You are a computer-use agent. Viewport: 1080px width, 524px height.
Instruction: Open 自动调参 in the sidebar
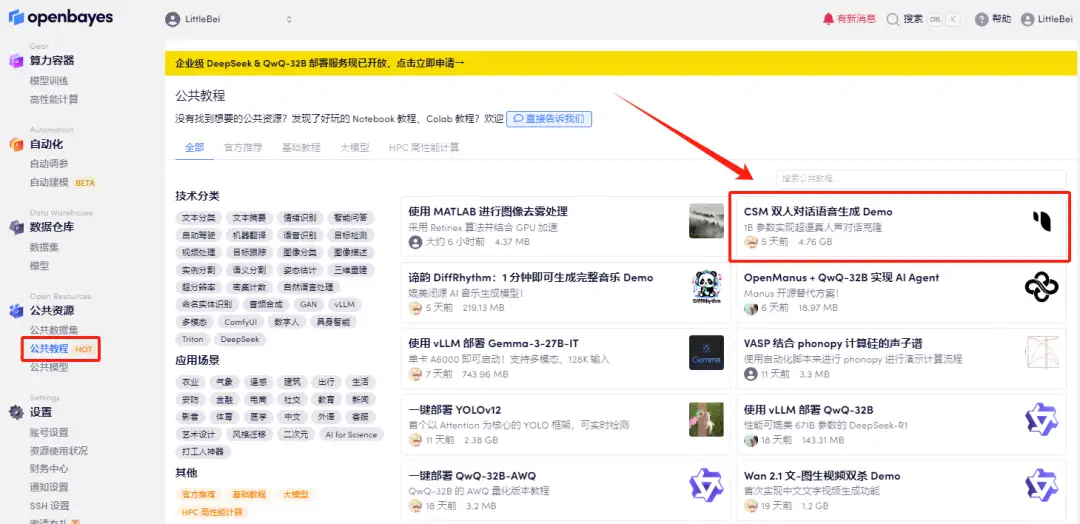click(49, 164)
